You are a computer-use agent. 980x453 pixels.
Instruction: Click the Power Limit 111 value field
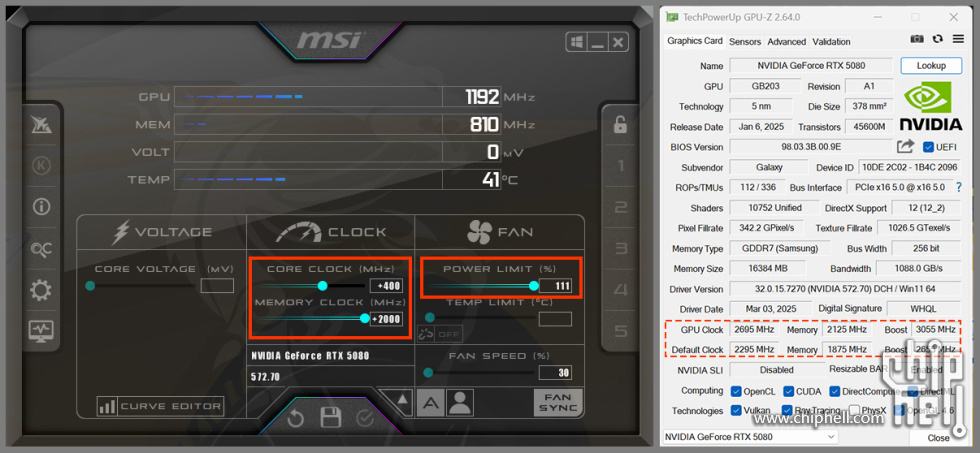pyautogui.click(x=555, y=286)
